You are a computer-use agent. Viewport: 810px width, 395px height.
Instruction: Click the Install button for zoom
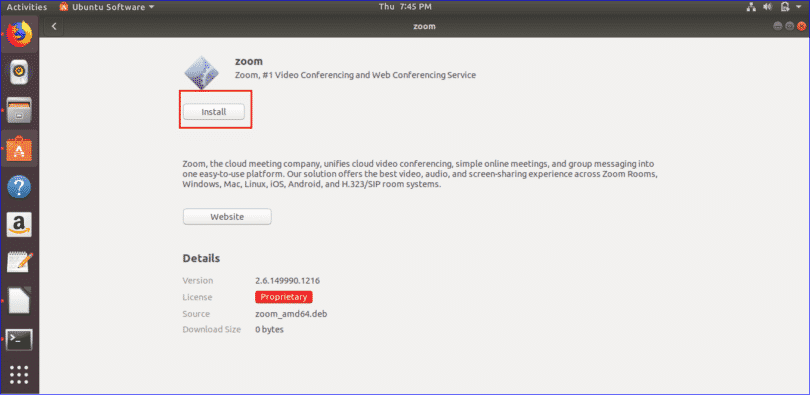pyautogui.click(x=213, y=112)
